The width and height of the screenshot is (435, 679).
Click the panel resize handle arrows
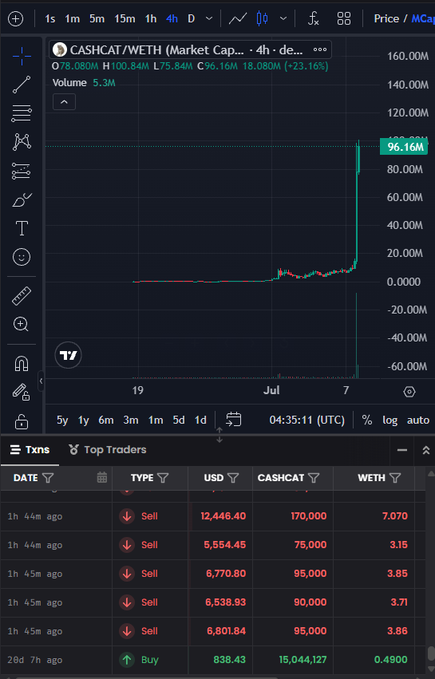point(219,435)
